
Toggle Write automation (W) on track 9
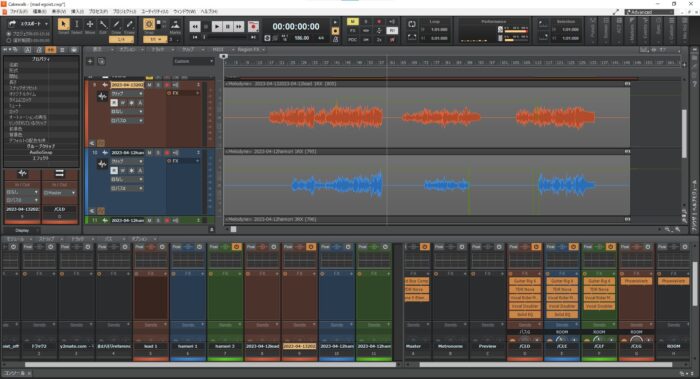point(123,103)
